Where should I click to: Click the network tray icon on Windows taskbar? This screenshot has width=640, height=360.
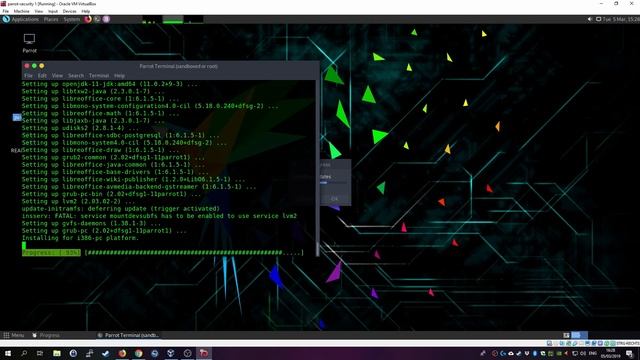[x=575, y=353]
